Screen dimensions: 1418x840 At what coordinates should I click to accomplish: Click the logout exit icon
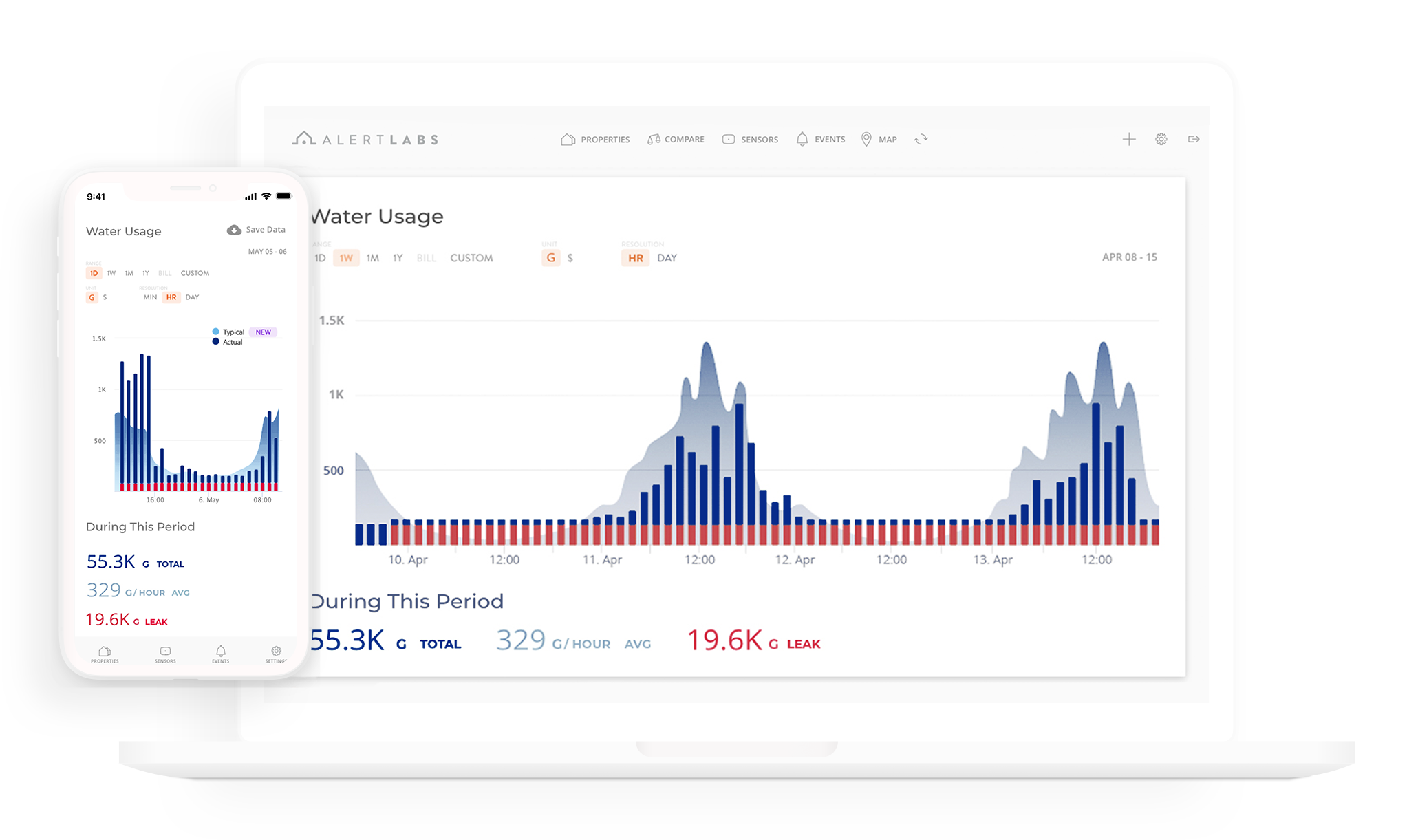click(x=1194, y=139)
